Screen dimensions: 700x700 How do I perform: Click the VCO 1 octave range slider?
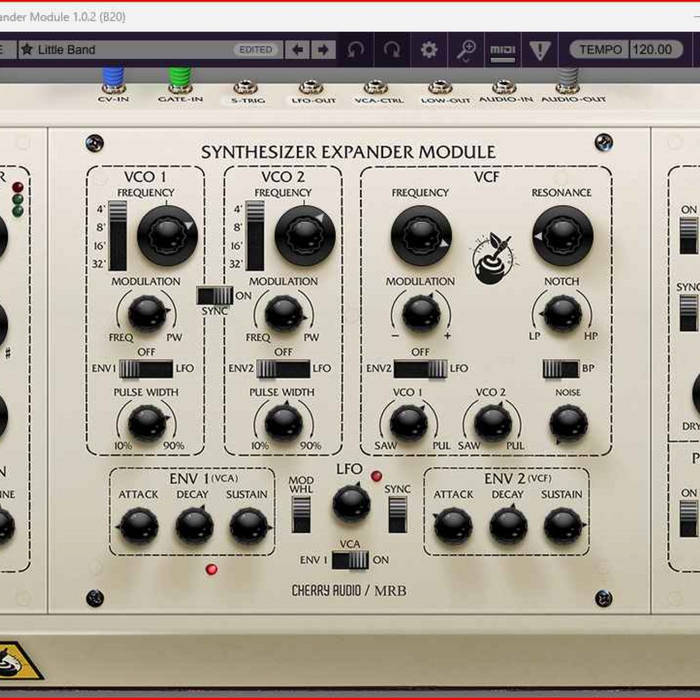(118, 236)
